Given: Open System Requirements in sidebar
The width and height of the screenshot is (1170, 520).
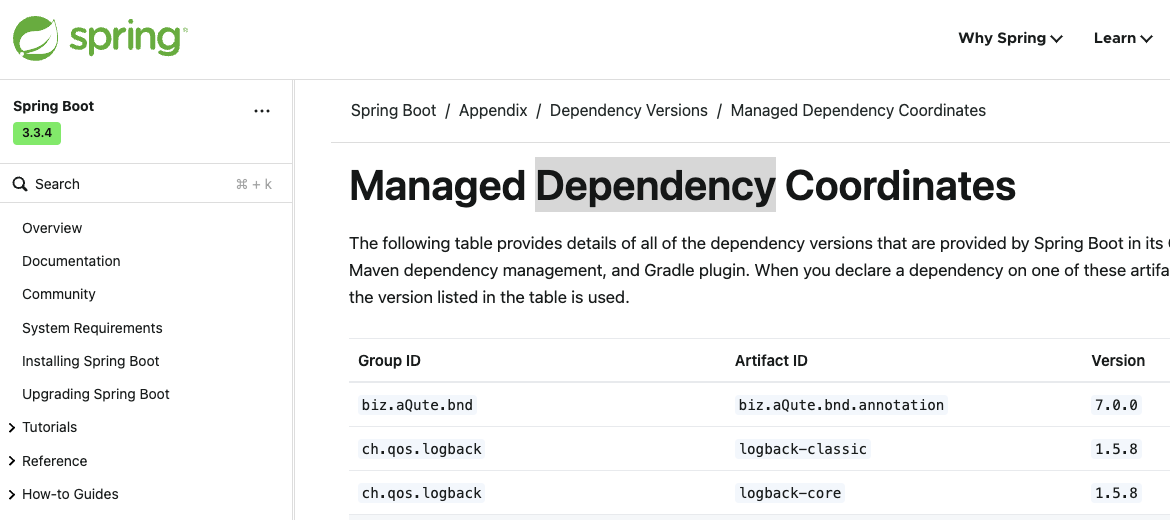Looking at the screenshot, I should pos(92,328).
